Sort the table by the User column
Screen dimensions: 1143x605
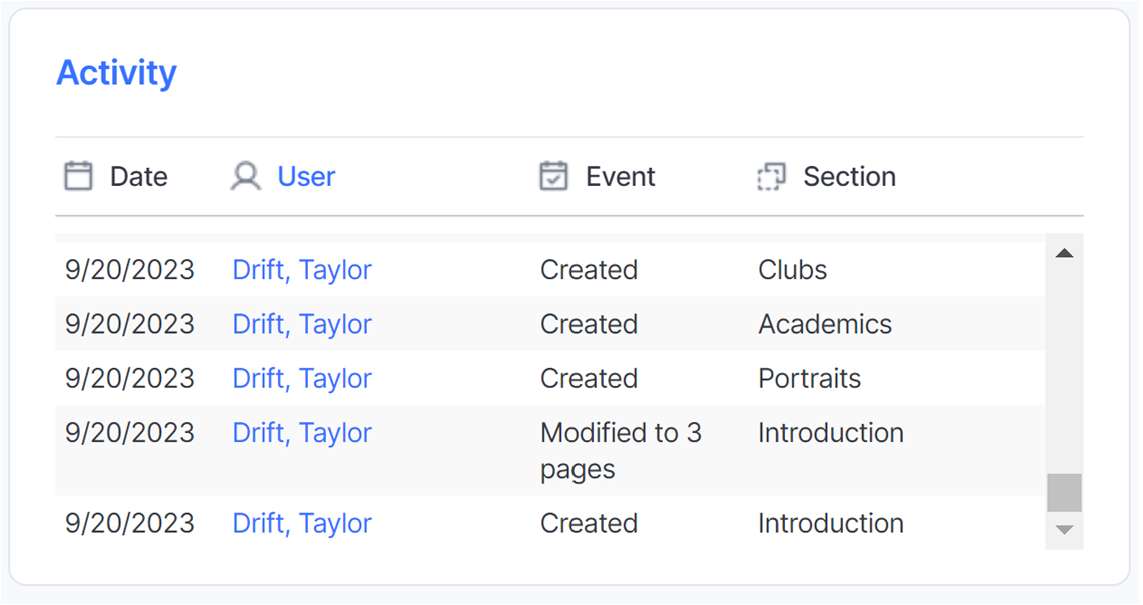click(x=306, y=176)
